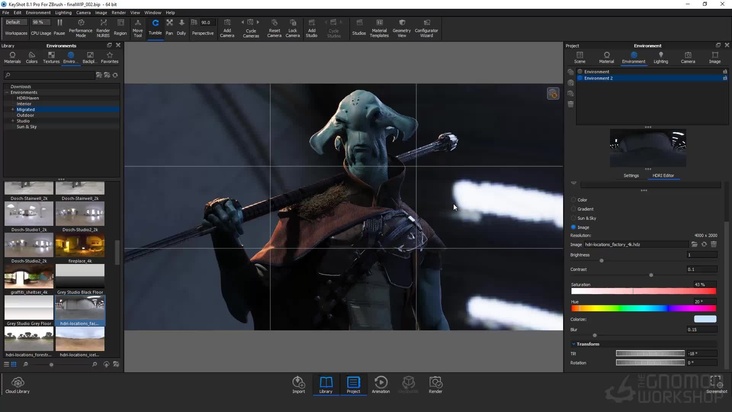Open the Cloud Library
This screenshot has height=412, width=732.
point(16,384)
